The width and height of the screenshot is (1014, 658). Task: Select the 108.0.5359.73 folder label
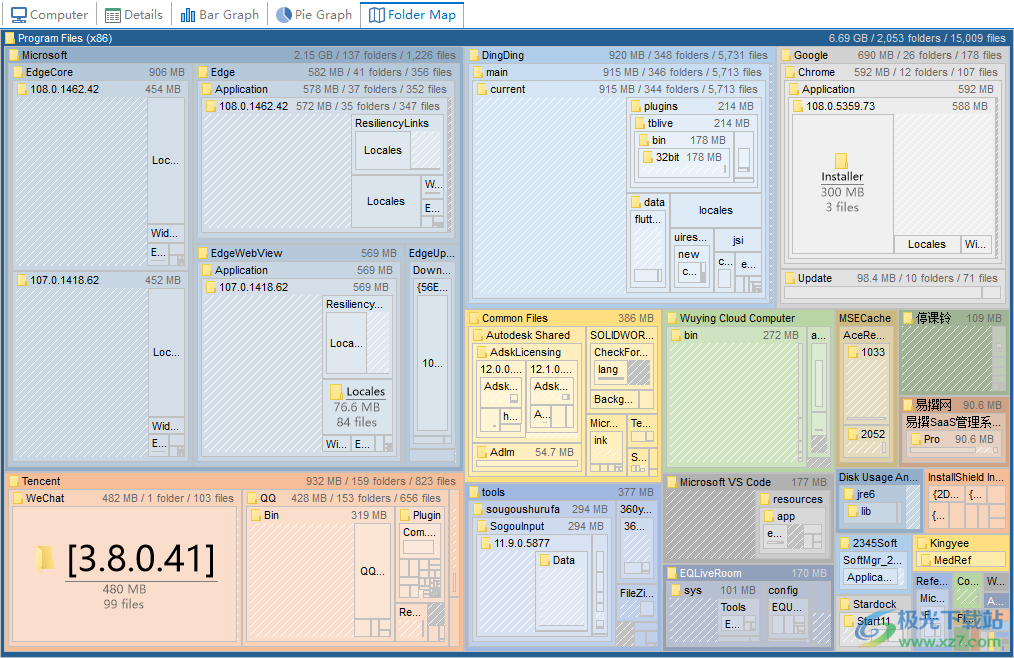tap(841, 106)
